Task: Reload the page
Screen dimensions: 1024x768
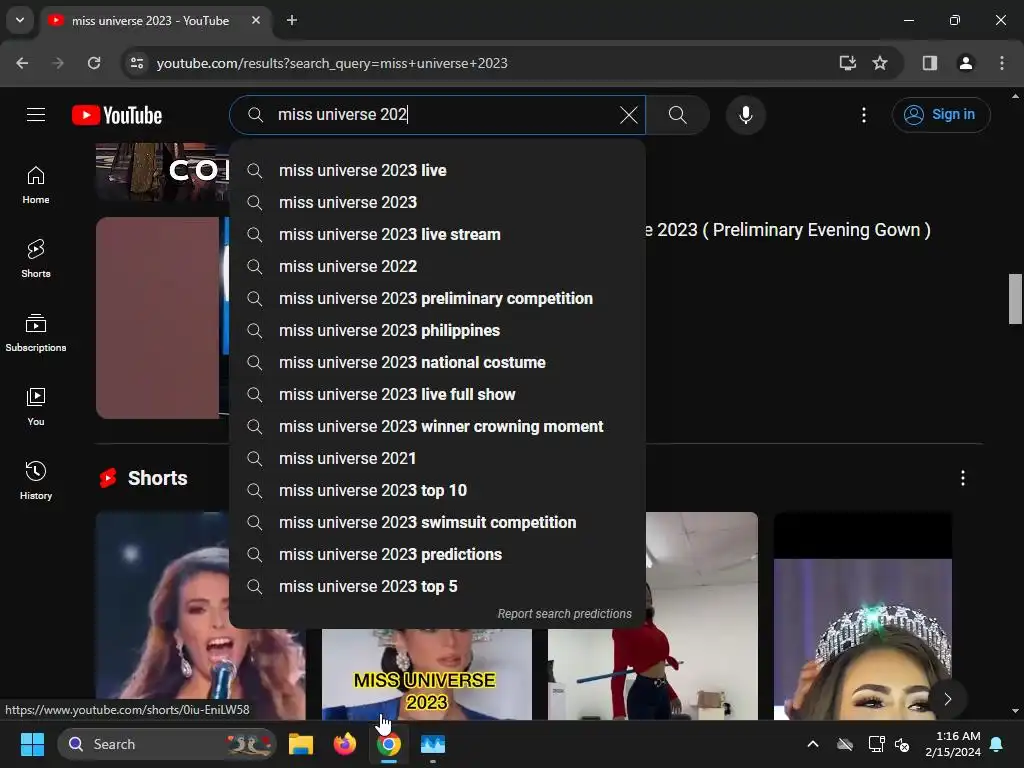Action: pos(94,63)
